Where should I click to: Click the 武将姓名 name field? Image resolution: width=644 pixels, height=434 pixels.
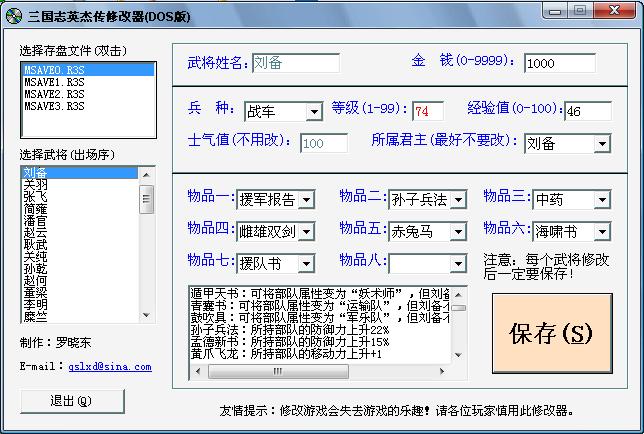coord(296,63)
